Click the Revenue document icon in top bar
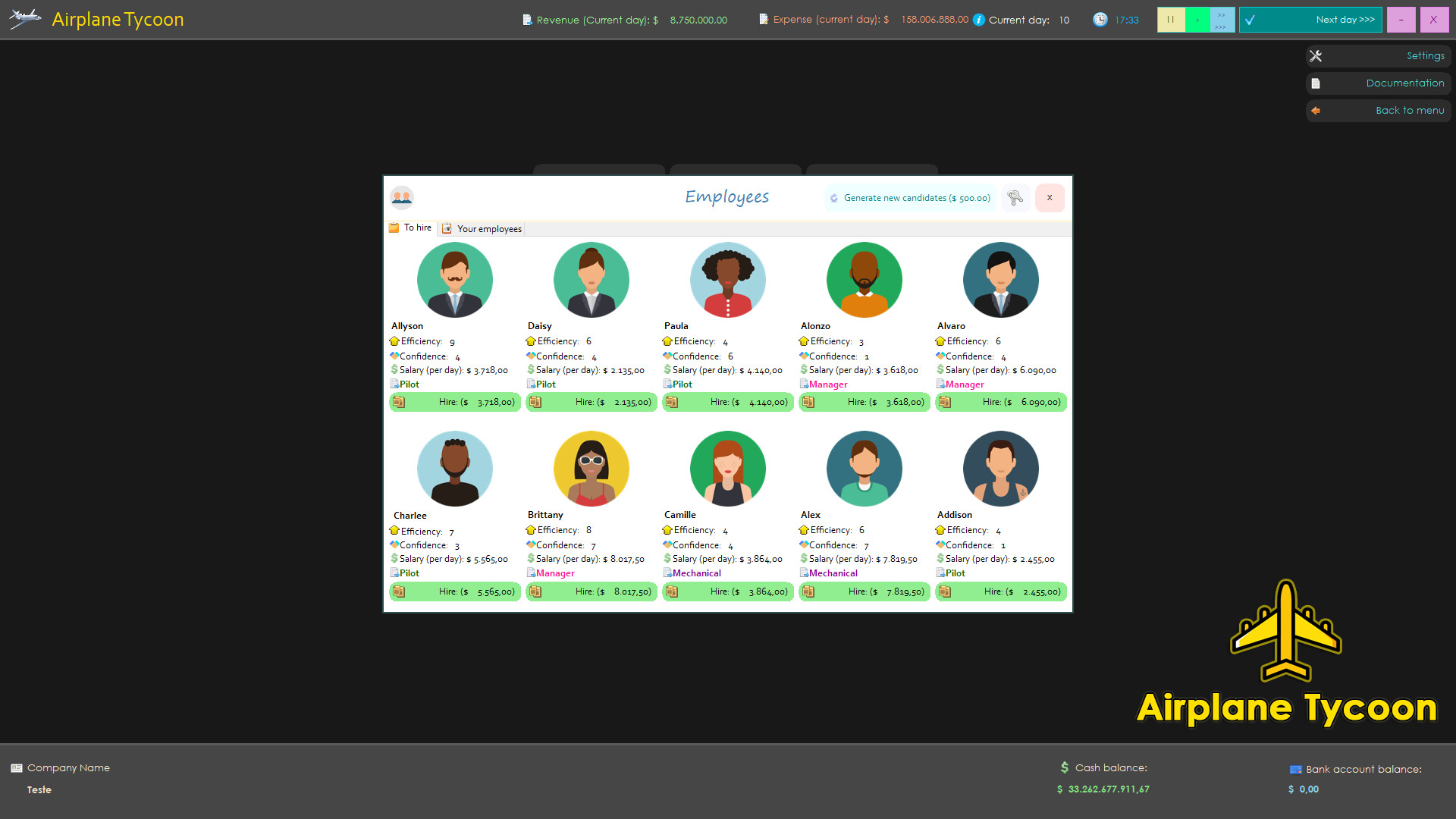 (x=526, y=19)
